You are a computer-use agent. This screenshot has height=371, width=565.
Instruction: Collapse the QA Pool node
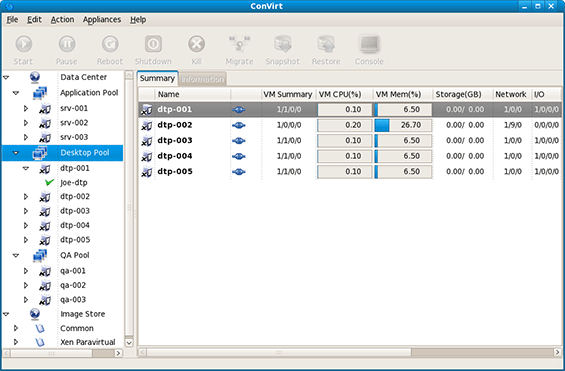tap(16, 255)
